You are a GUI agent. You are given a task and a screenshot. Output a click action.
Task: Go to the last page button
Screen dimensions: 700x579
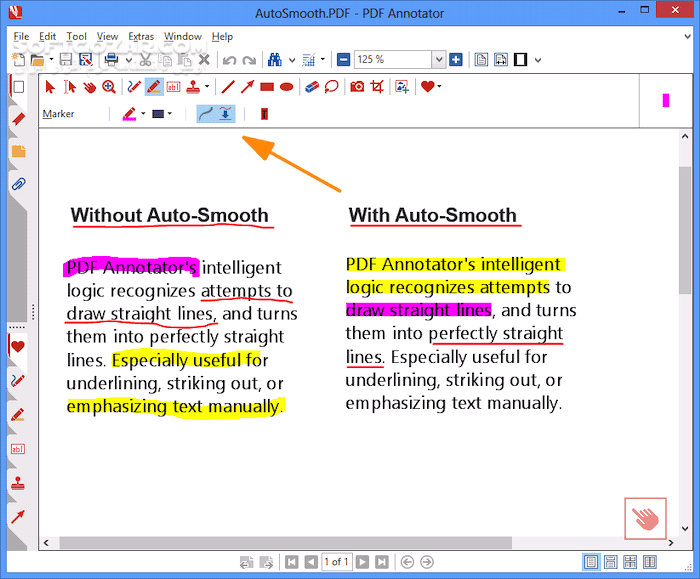(382, 562)
